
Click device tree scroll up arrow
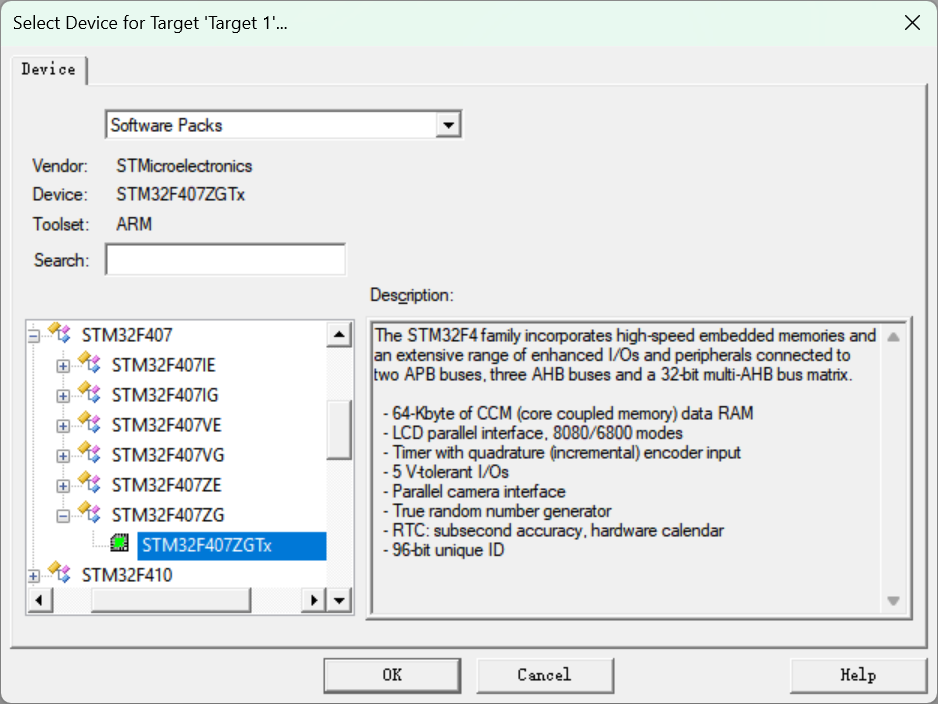pos(339,334)
